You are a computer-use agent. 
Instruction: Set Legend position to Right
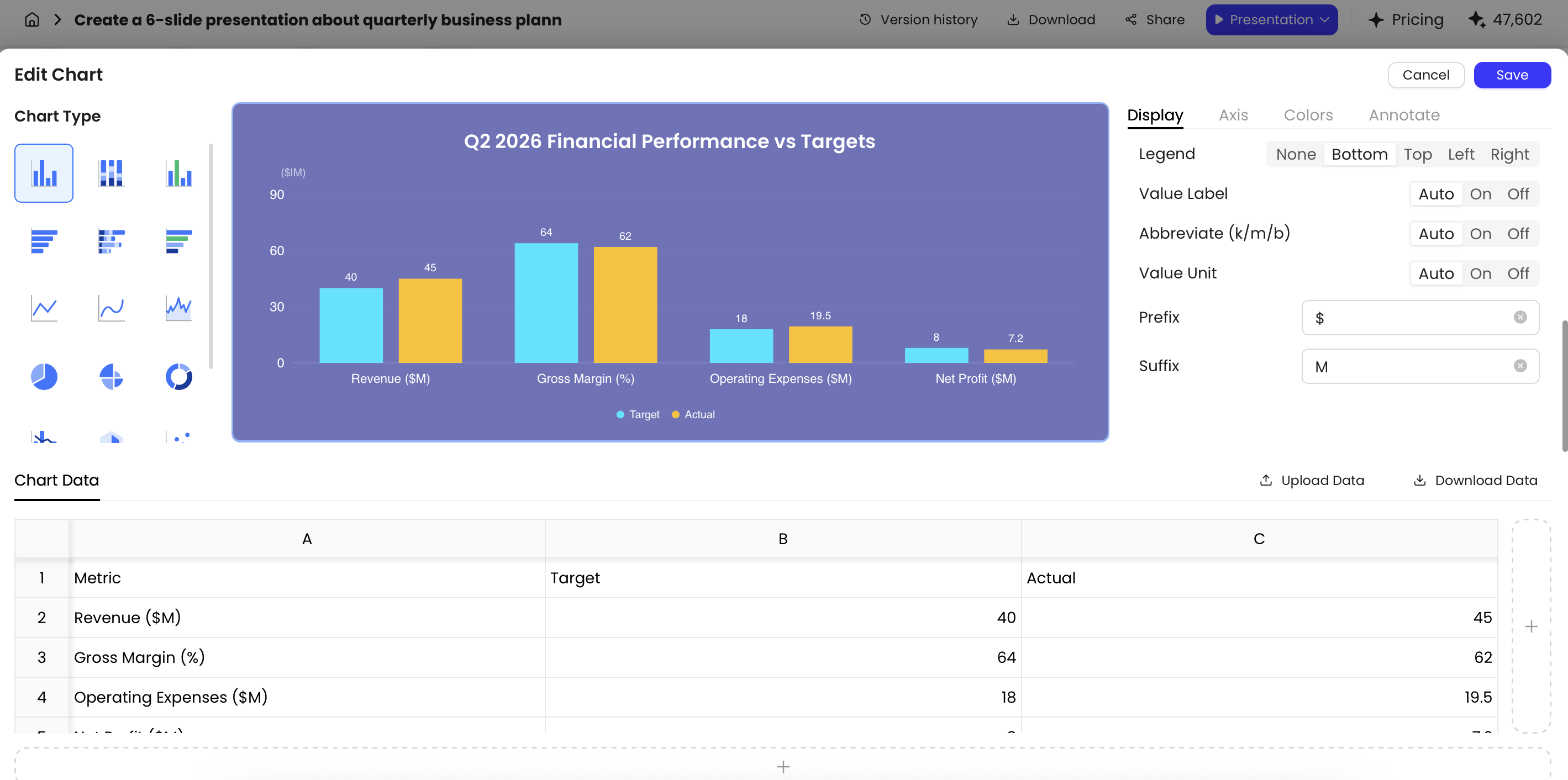click(x=1509, y=155)
